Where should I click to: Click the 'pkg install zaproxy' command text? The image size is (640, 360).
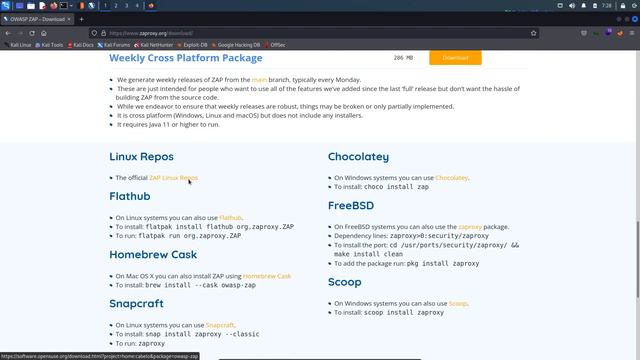(443, 263)
